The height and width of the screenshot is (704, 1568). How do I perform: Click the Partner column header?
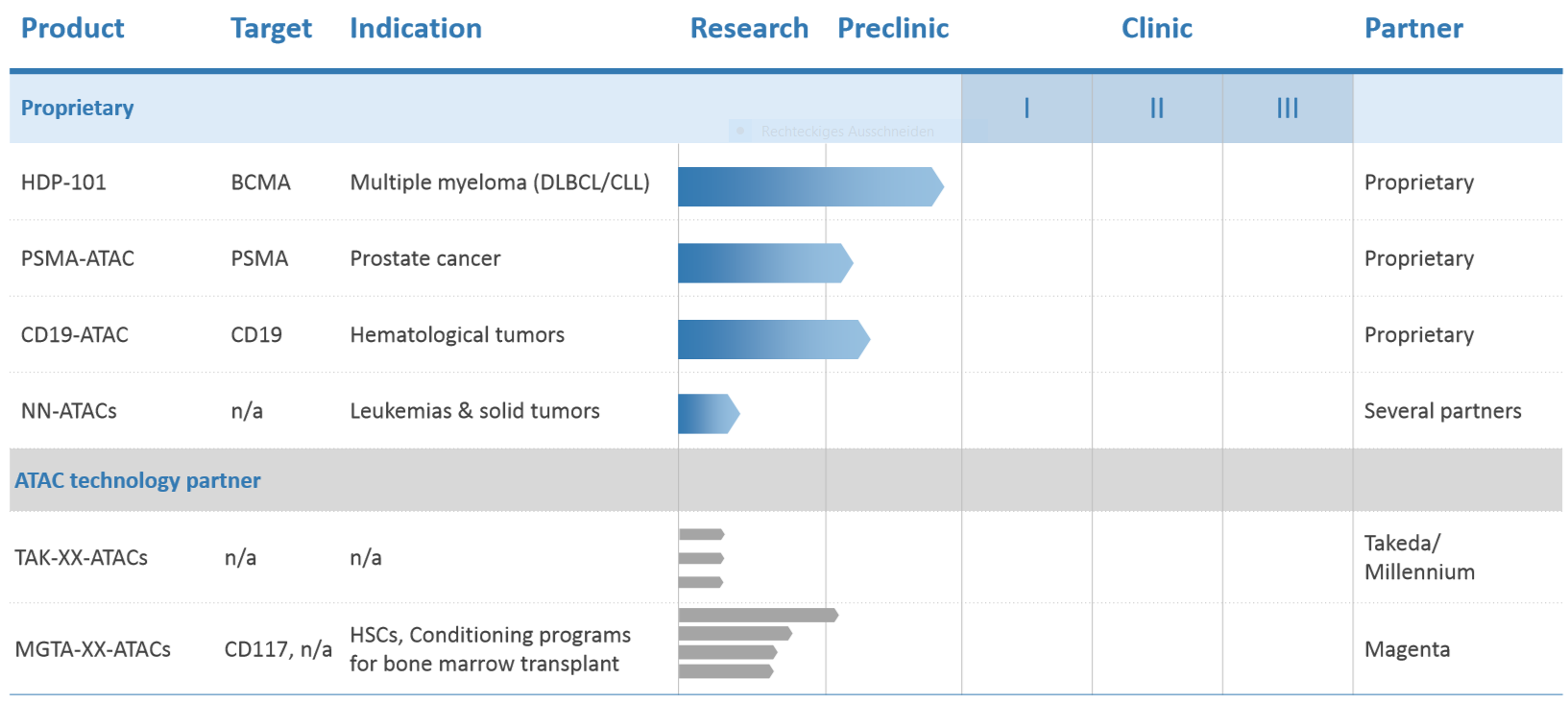coord(1413,29)
